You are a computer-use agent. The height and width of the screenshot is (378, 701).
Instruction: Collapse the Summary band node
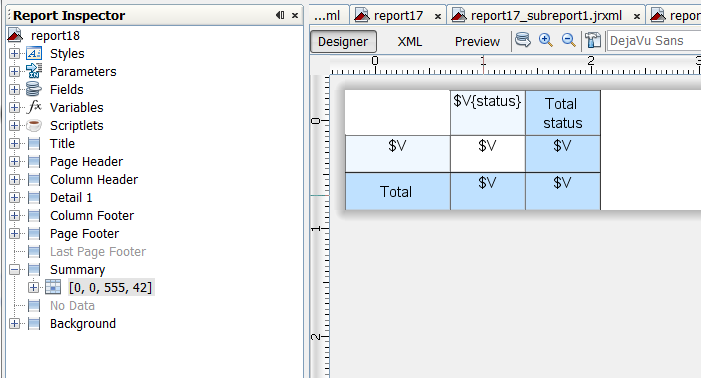point(14,269)
